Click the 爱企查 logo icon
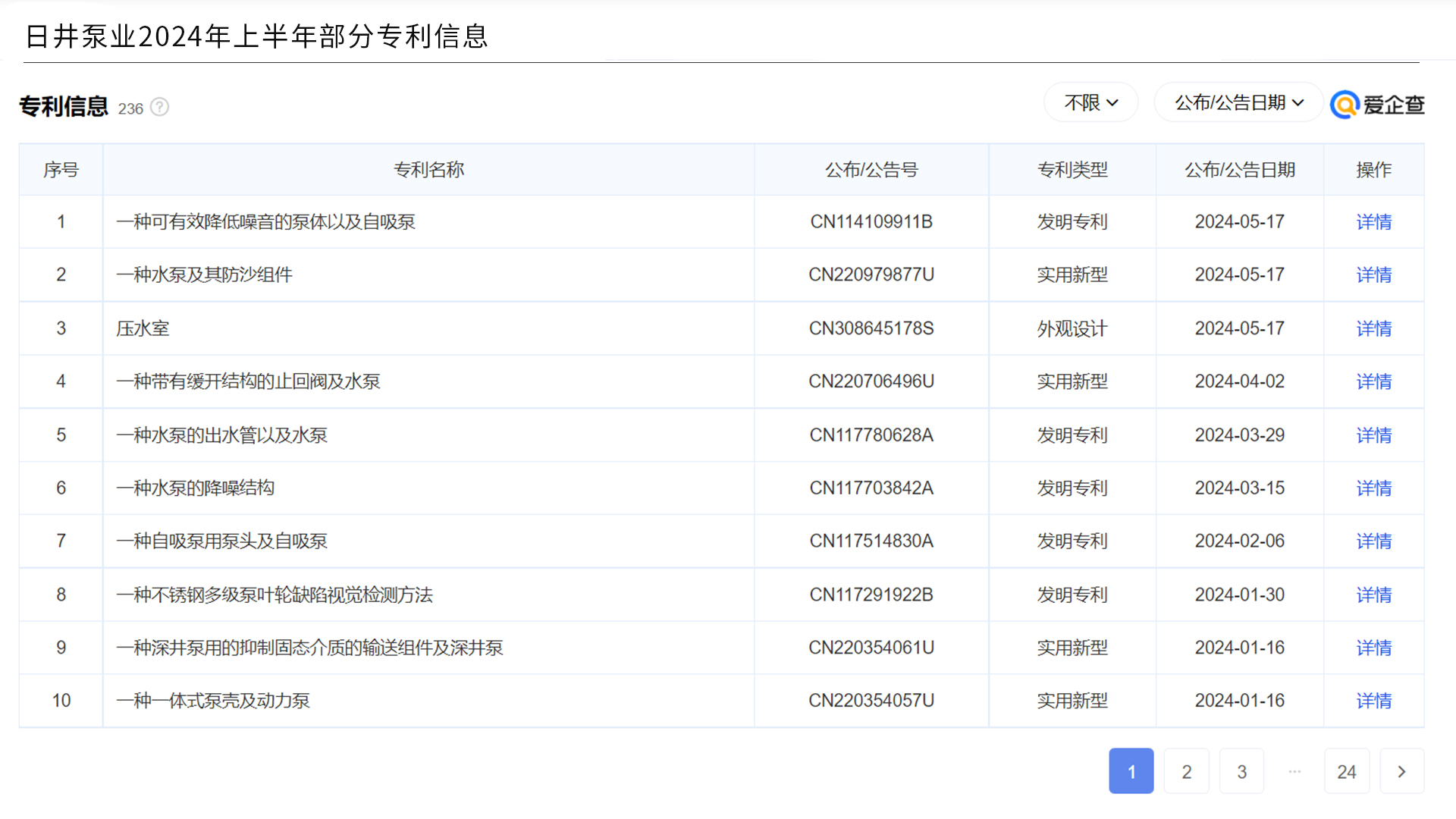1456x819 pixels. 1345,105
